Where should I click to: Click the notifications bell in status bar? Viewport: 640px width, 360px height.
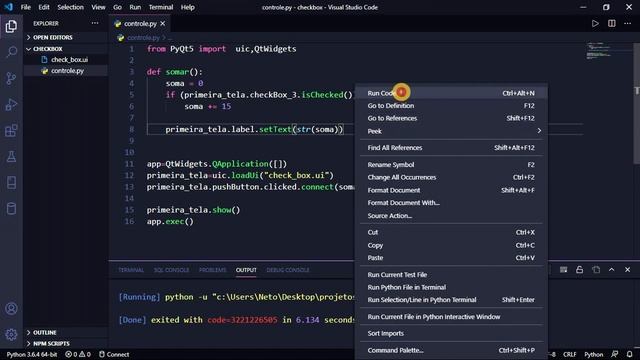coord(629,354)
